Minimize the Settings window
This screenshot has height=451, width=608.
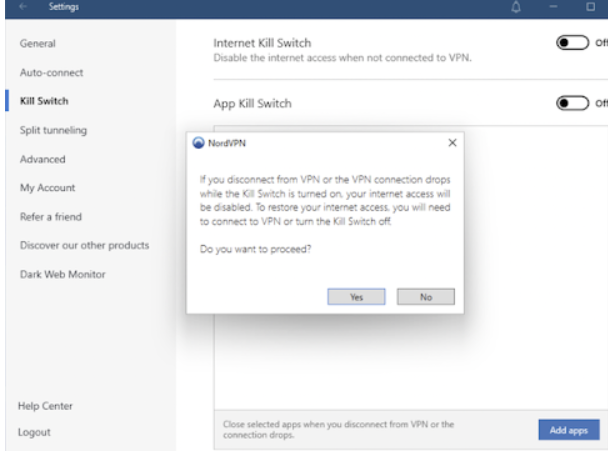click(x=553, y=7)
